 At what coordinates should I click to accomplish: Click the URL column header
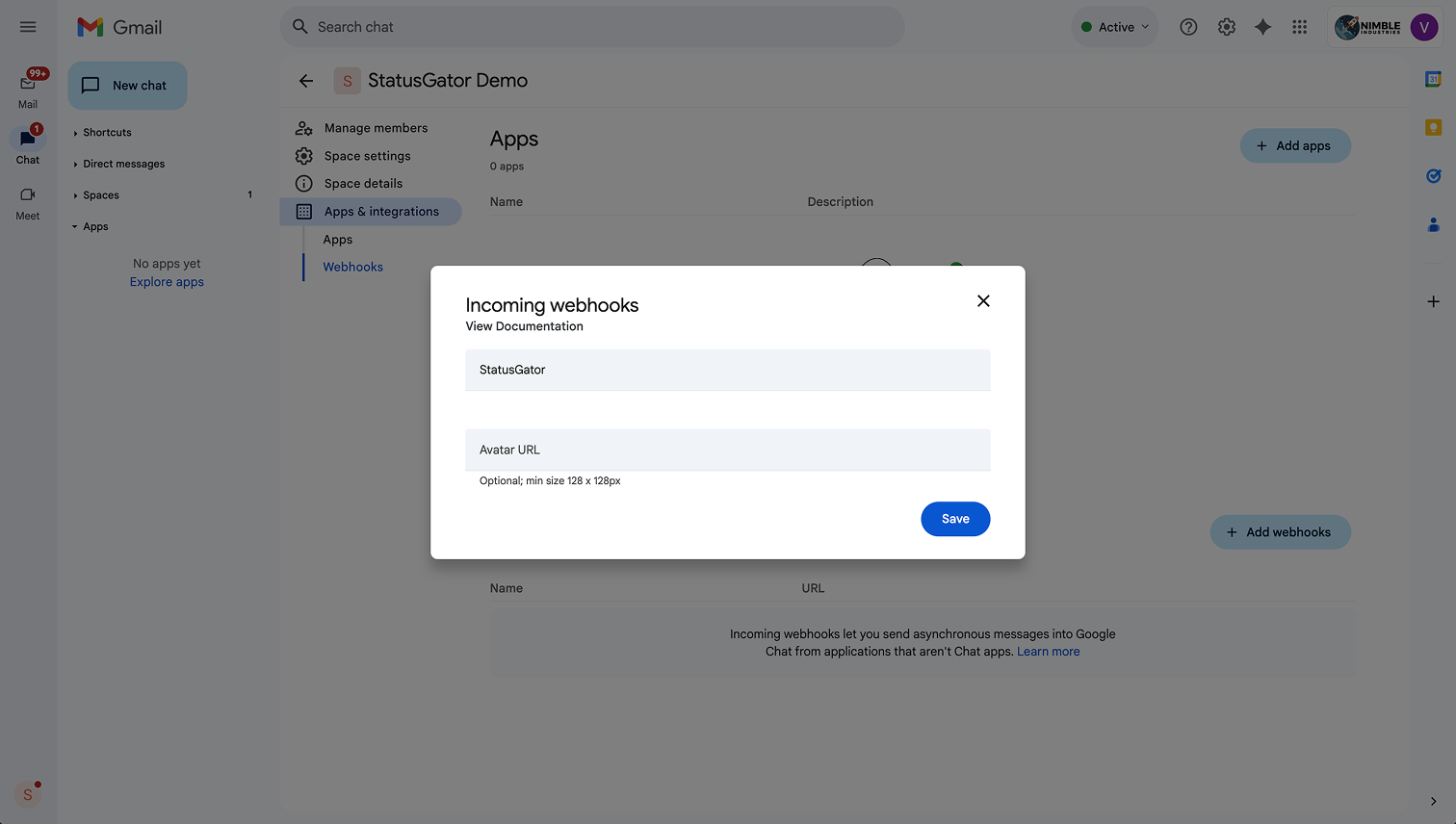tap(813, 588)
